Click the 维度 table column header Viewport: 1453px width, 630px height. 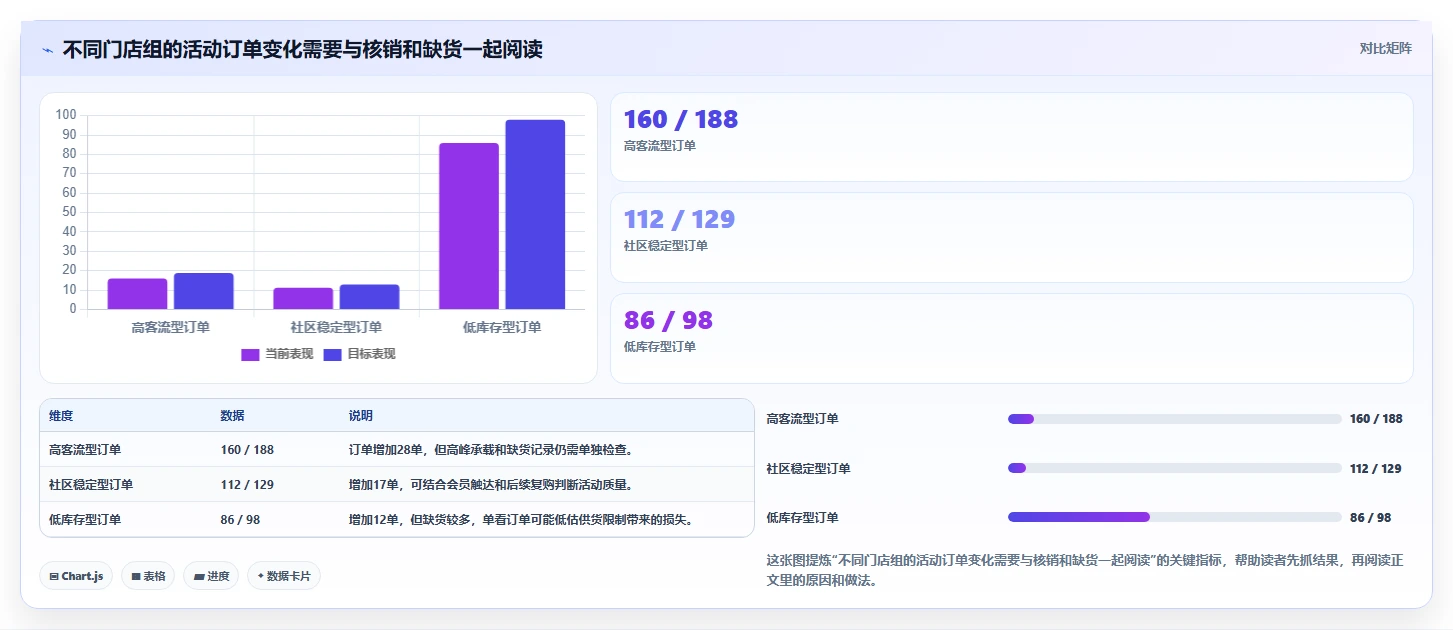61,416
